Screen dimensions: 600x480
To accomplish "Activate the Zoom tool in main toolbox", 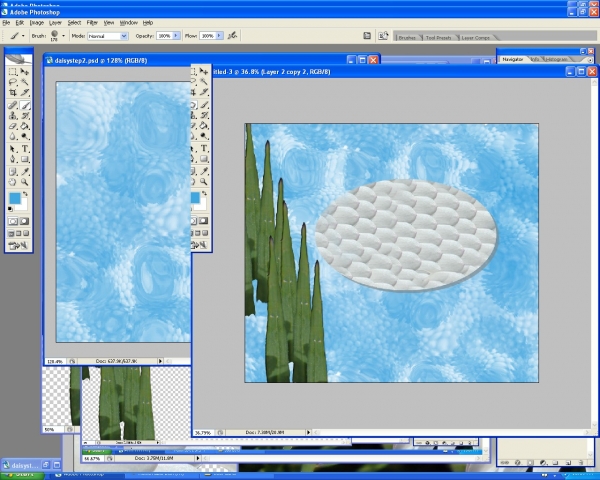I will (x=24, y=182).
